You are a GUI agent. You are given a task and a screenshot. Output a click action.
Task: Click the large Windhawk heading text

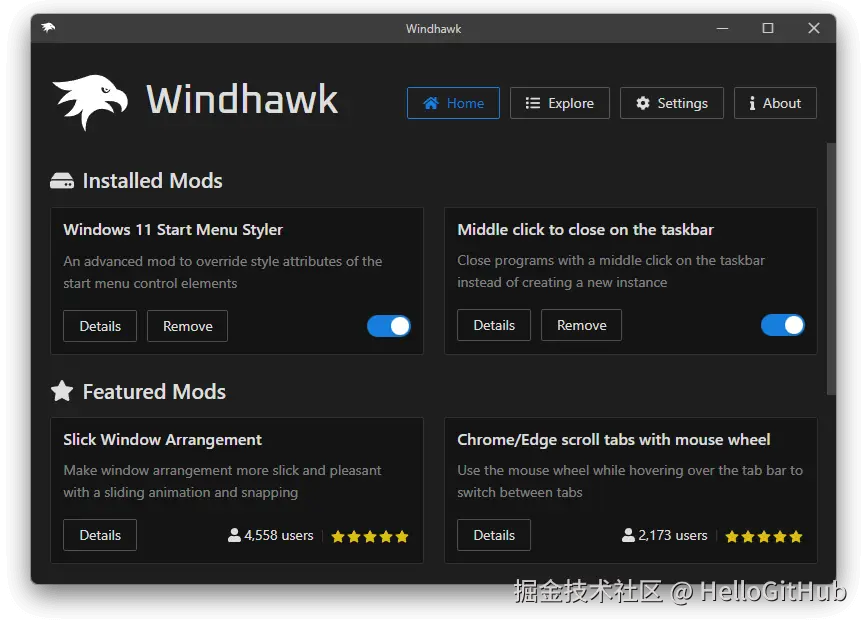(242, 100)
